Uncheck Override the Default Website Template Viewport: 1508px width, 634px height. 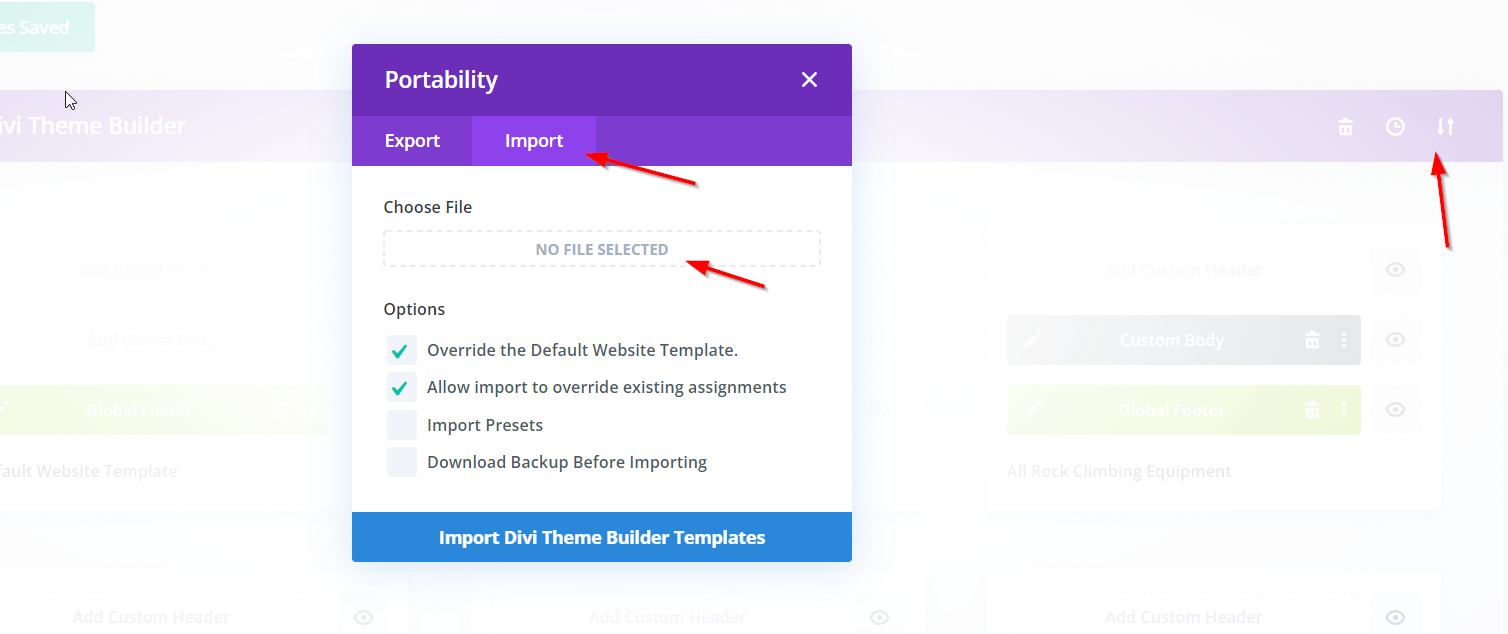click(x=402, y=351)
